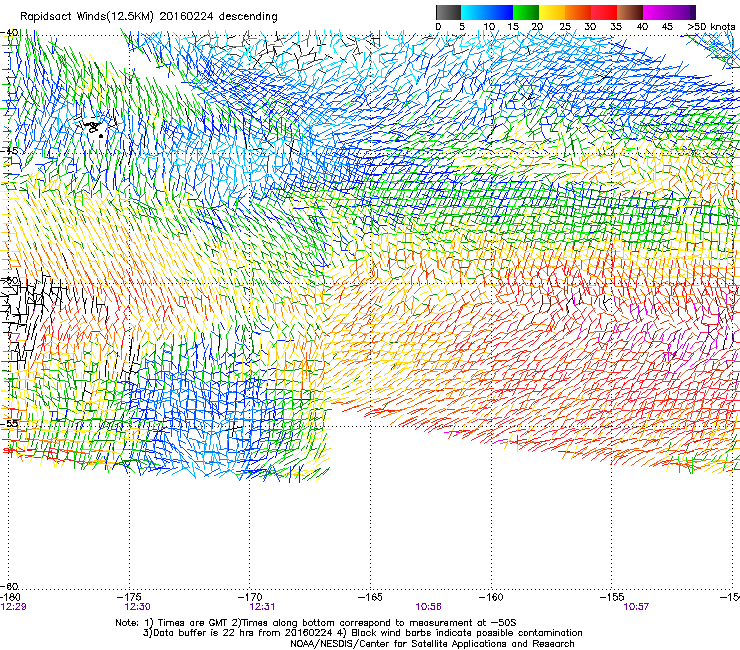Click the NOAA/NESDIS credit line
The image size is (740, 650).
click(432, 644)
